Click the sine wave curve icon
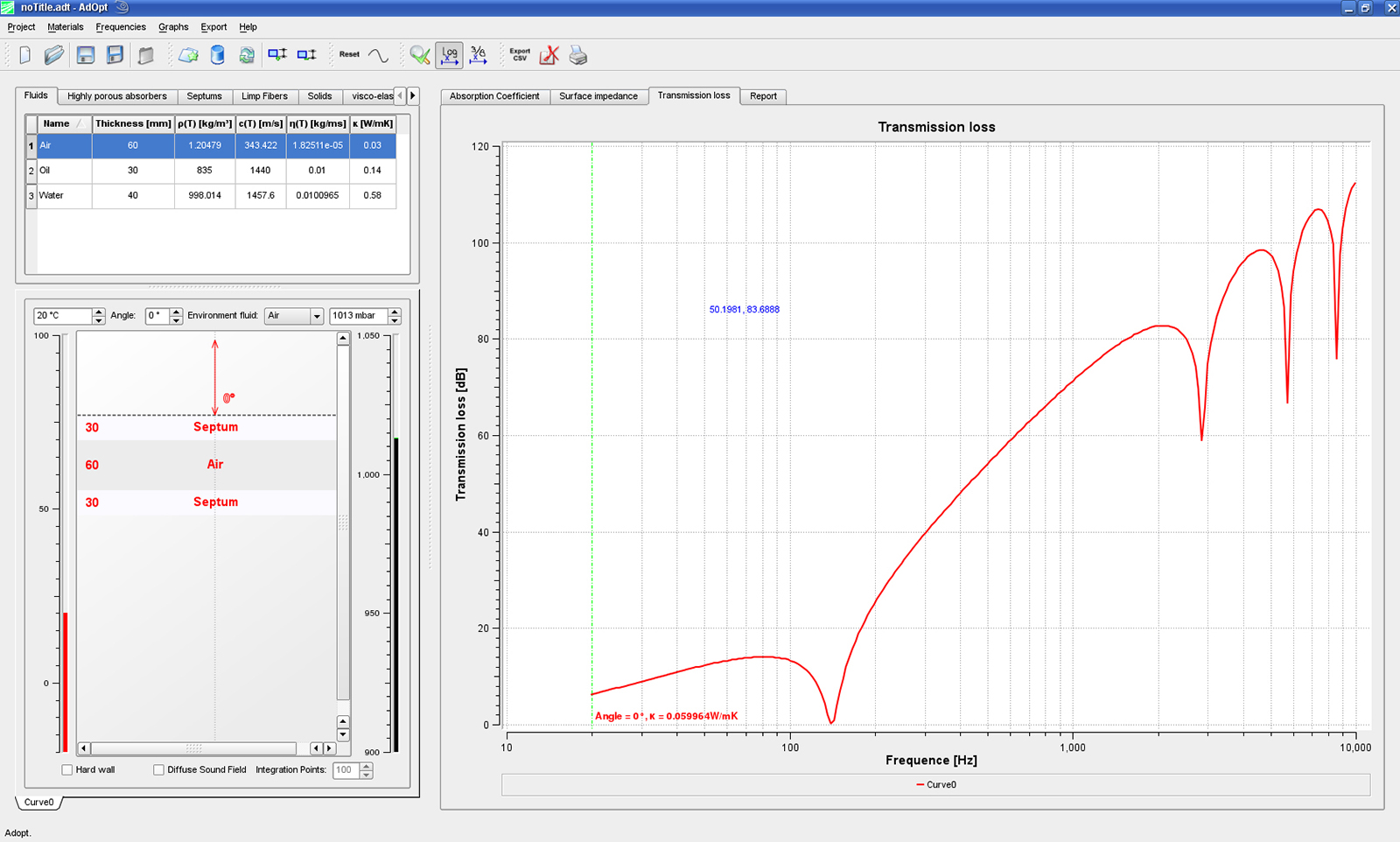 pos(378,55)
